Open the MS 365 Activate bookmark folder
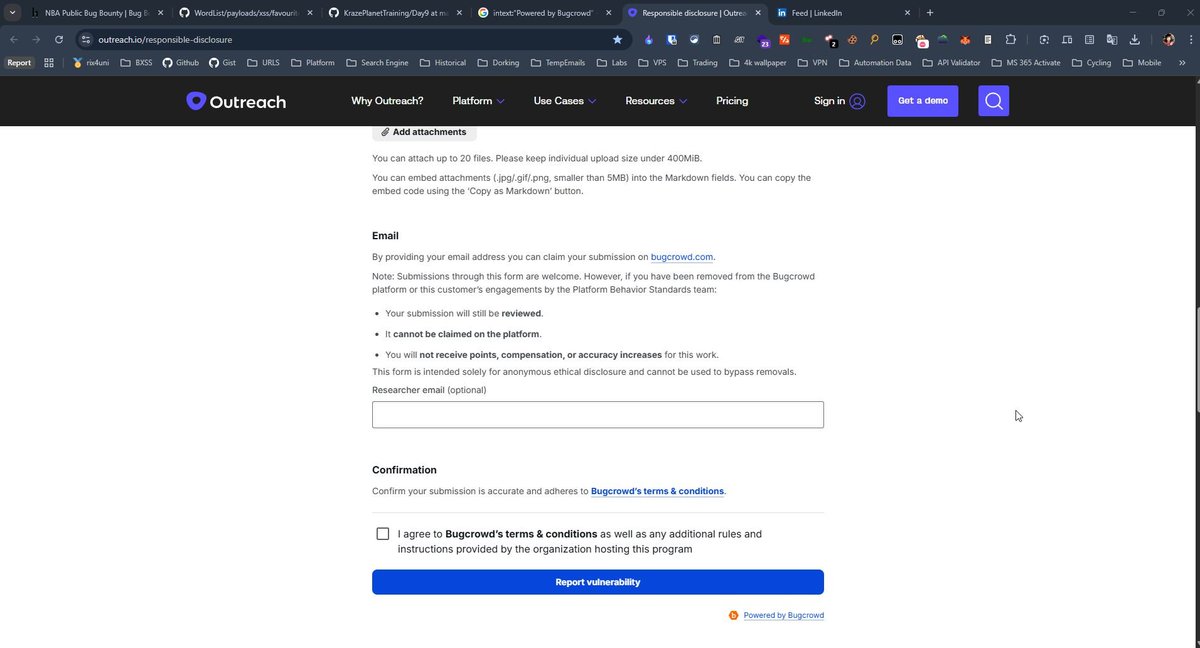The image size is (1200, 648). point(1025,62)
